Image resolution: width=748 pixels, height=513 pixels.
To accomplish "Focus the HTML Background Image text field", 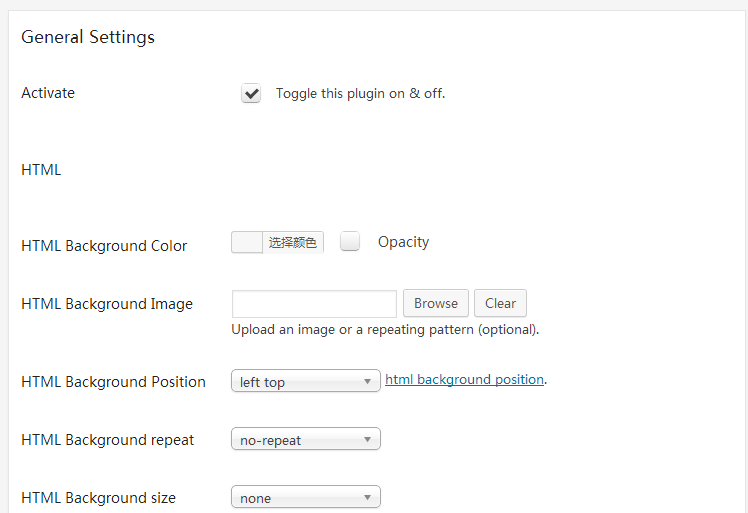I will (314, 304).
